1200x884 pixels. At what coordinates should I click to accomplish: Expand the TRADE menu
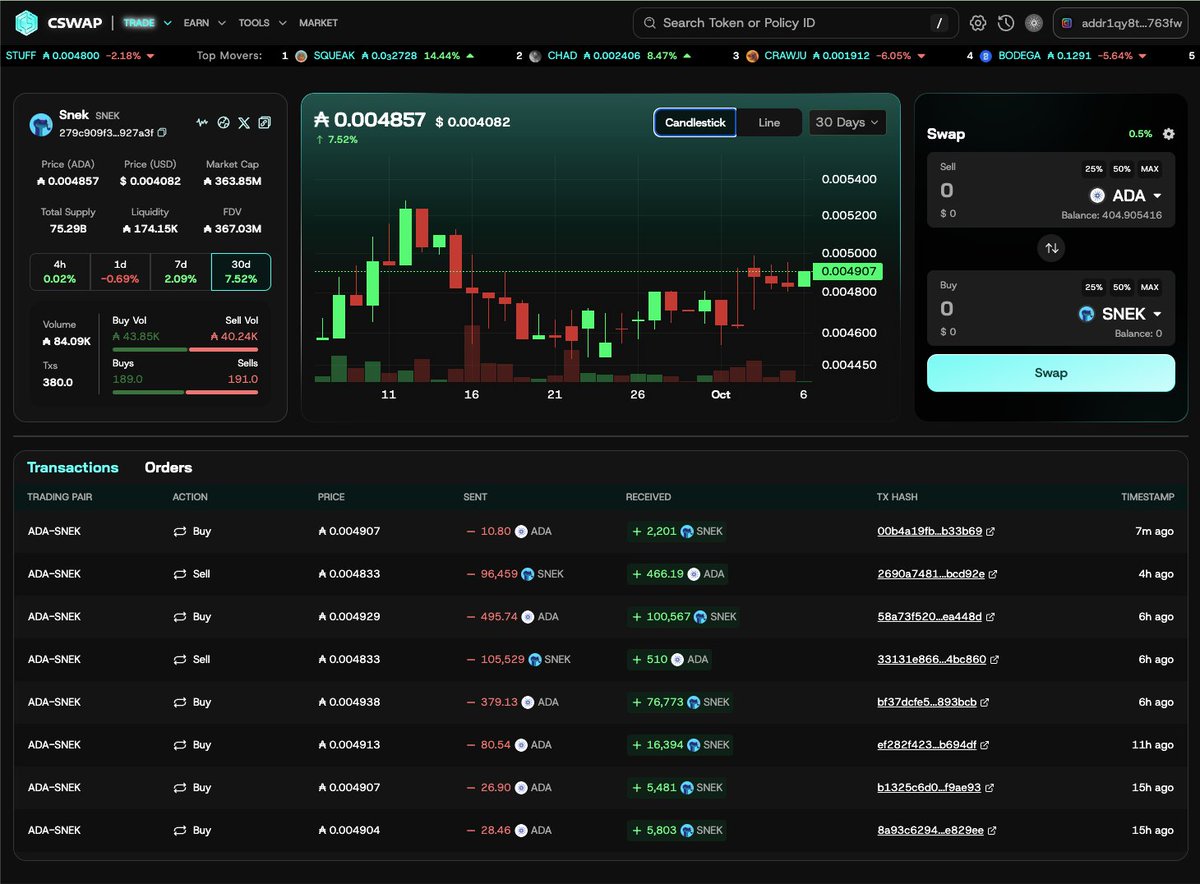click(x=146, y=23)
